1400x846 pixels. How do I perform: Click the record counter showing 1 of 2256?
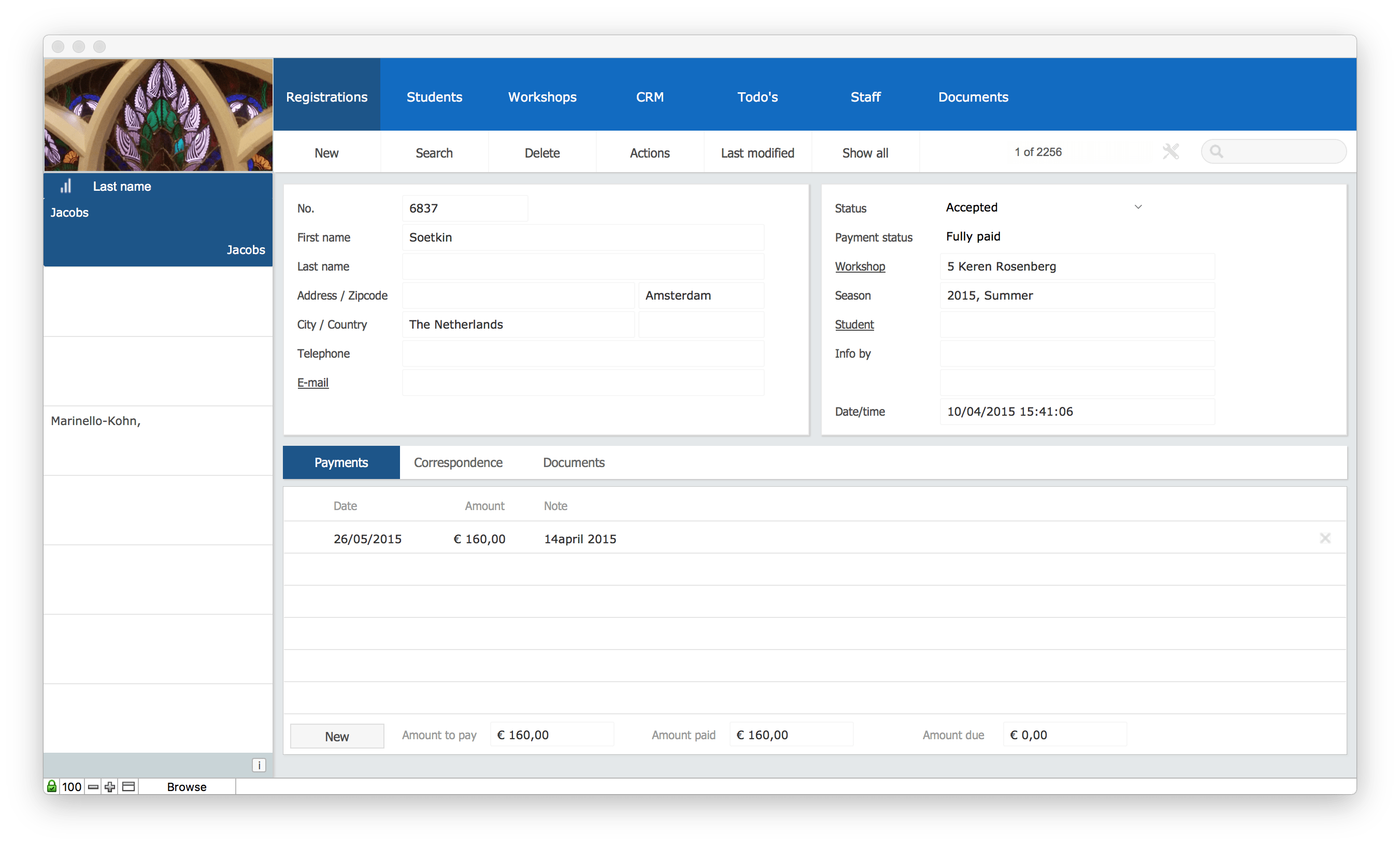tap(1037, 152)
